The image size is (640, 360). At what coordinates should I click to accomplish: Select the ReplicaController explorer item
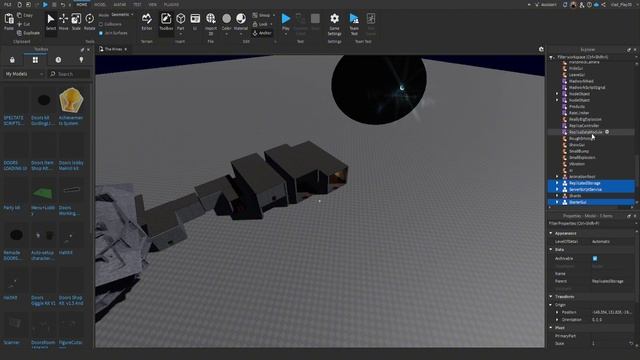[x=584, y=126]
